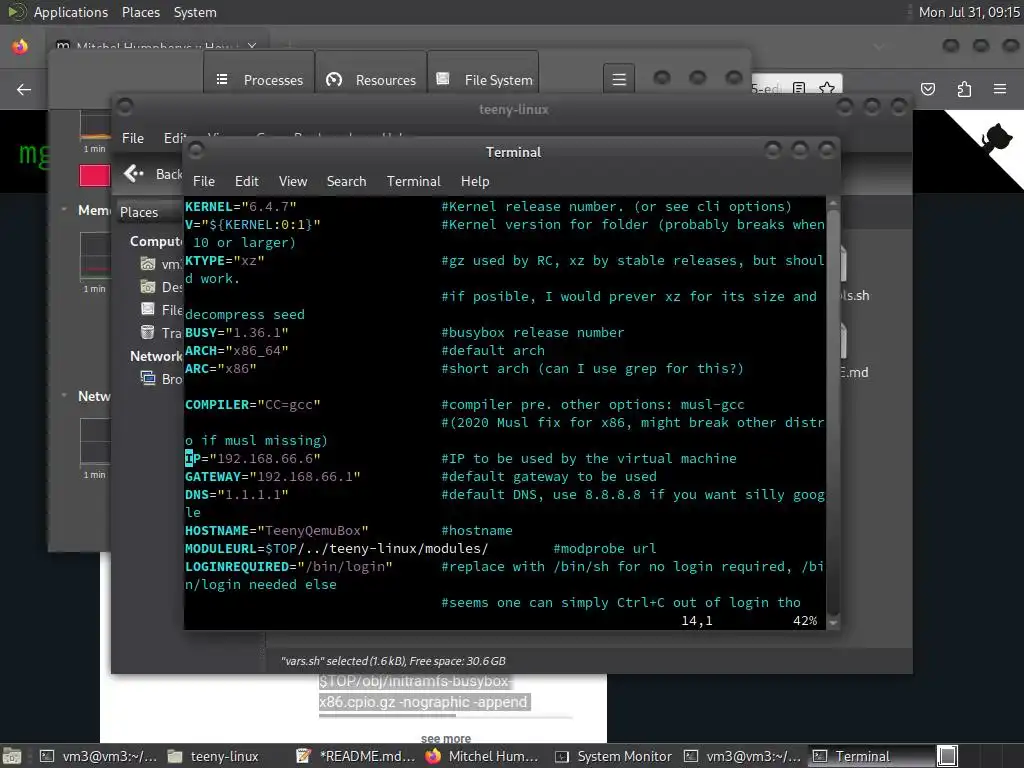This screenshot has width=1024, height=768.
Task: Open Applications menu in top panel
Action: coord(71,12)
